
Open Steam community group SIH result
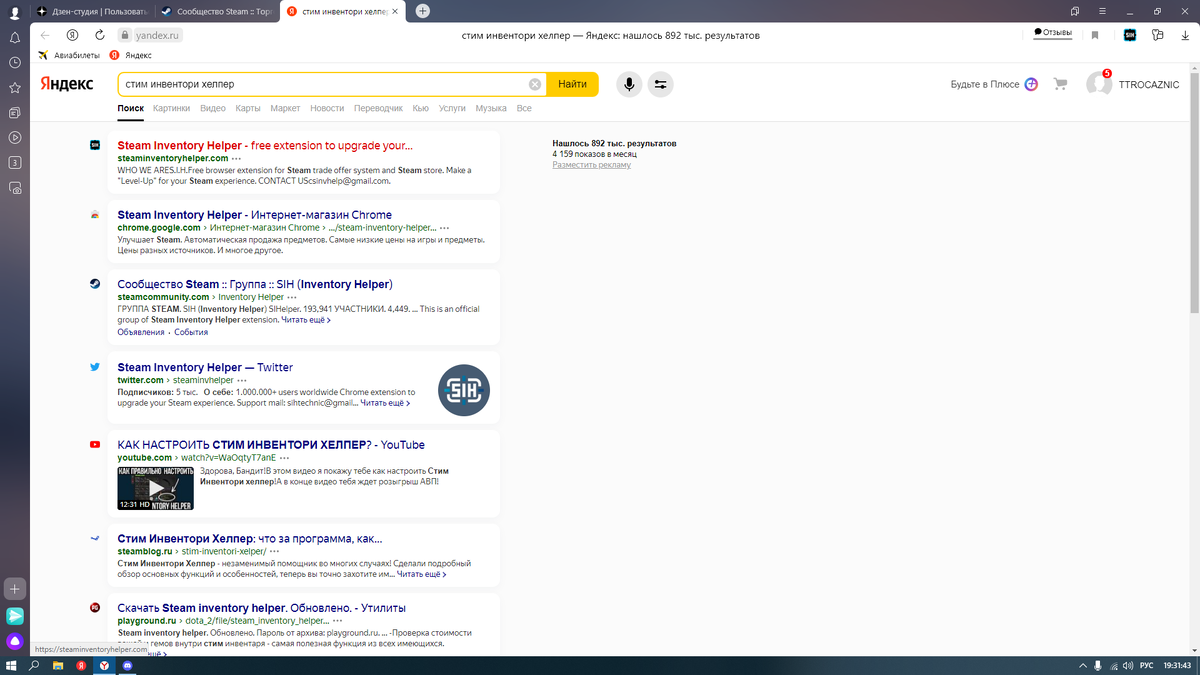[x=255, y=284]
